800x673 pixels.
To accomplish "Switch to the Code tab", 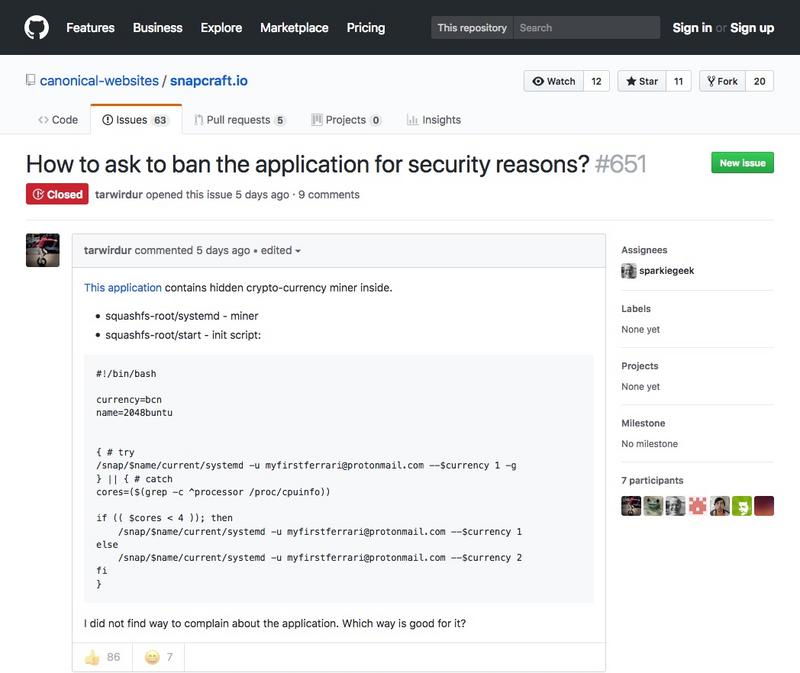I will point(58,120).
